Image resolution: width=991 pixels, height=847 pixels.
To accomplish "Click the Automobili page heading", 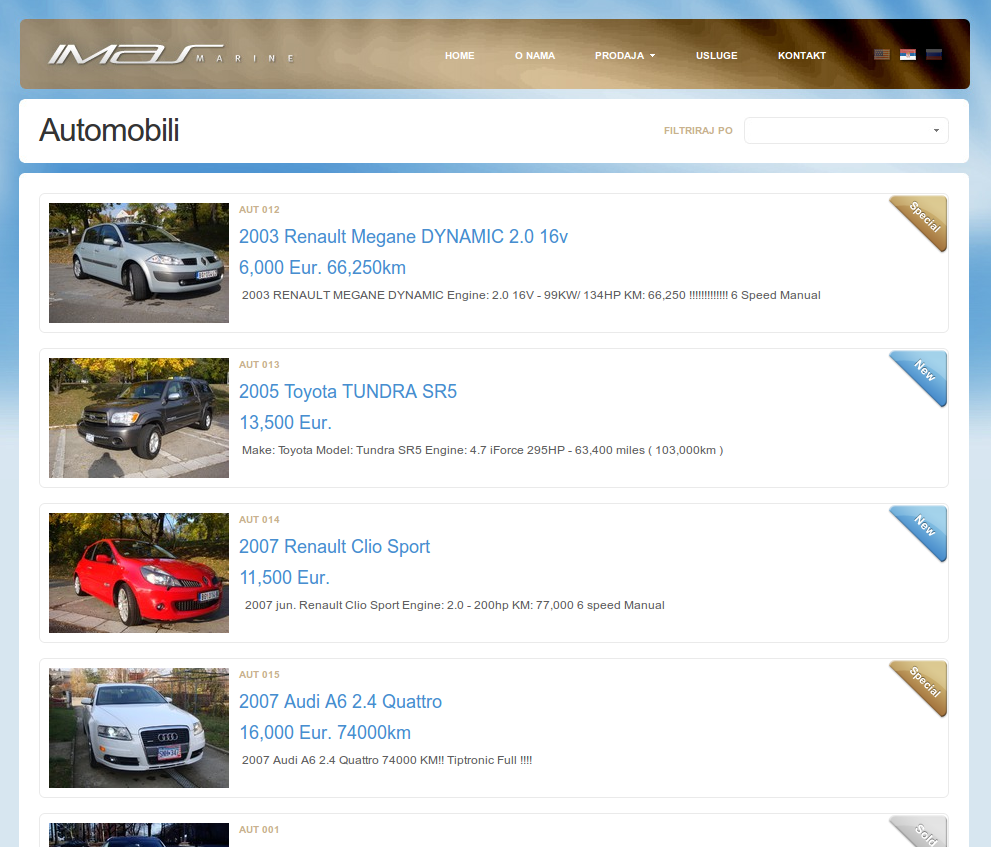I will 109,130.
